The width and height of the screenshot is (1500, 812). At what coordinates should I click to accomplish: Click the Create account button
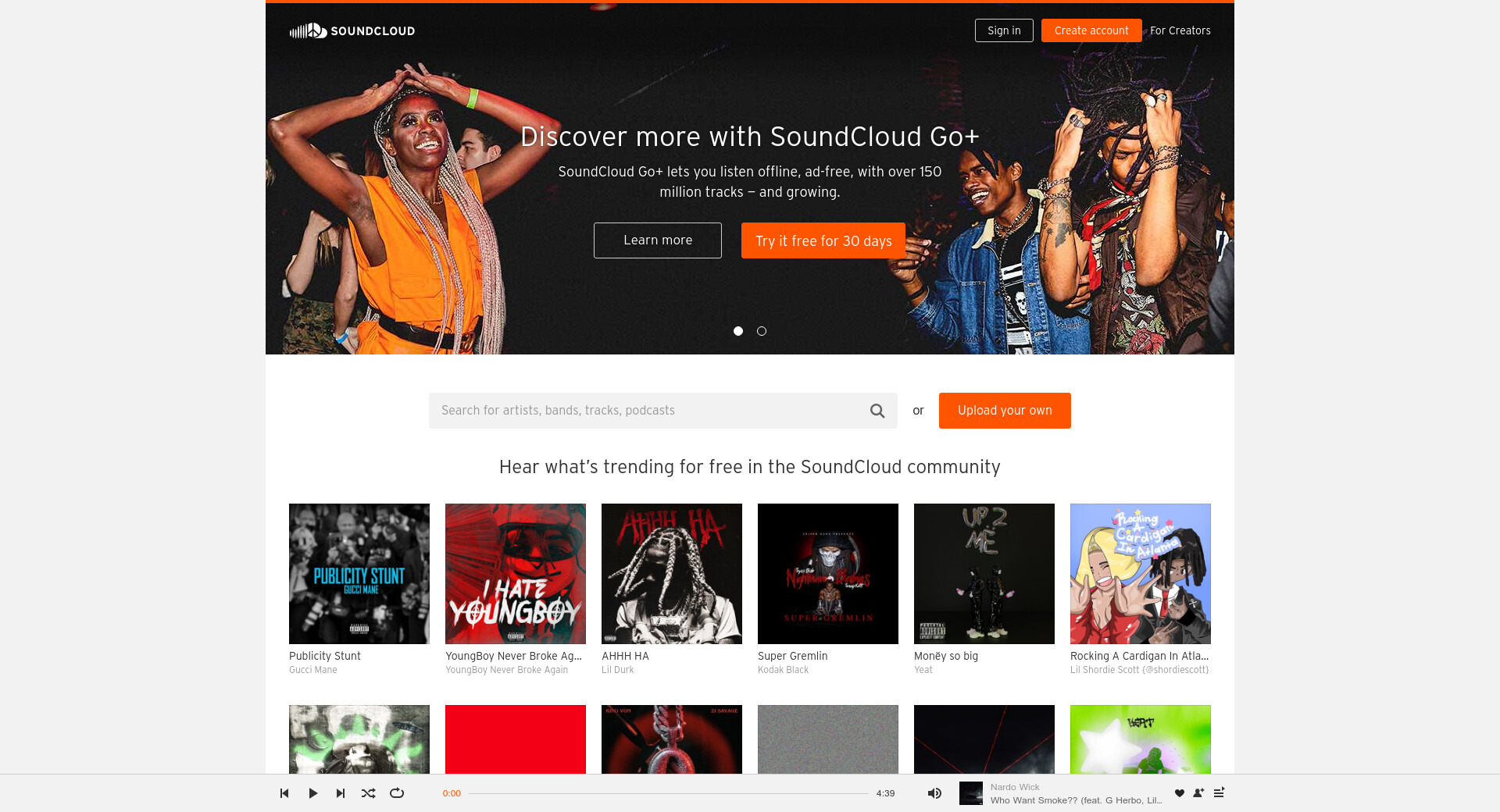(1091, 30)
